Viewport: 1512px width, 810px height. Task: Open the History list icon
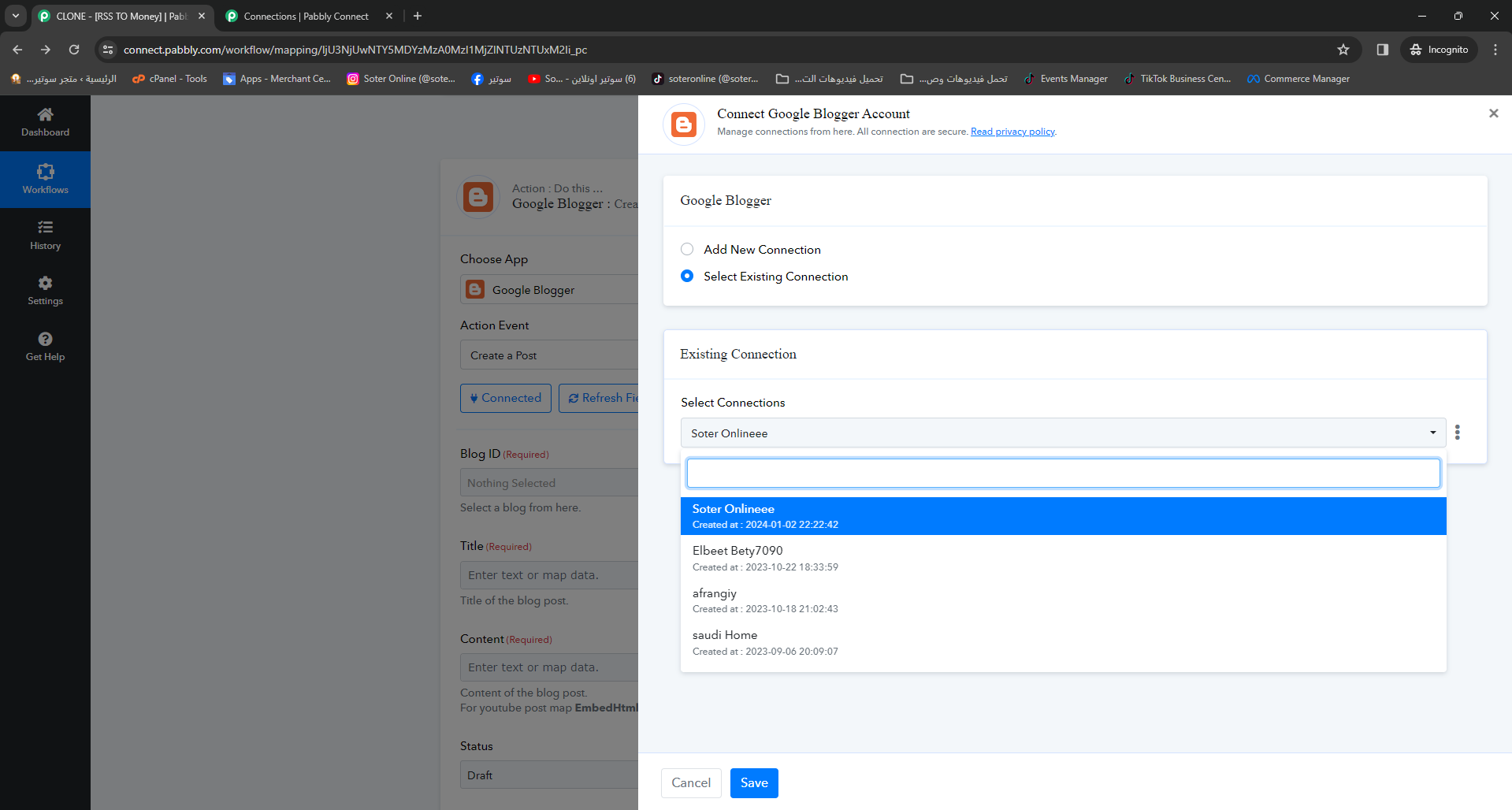coord(45,228)
